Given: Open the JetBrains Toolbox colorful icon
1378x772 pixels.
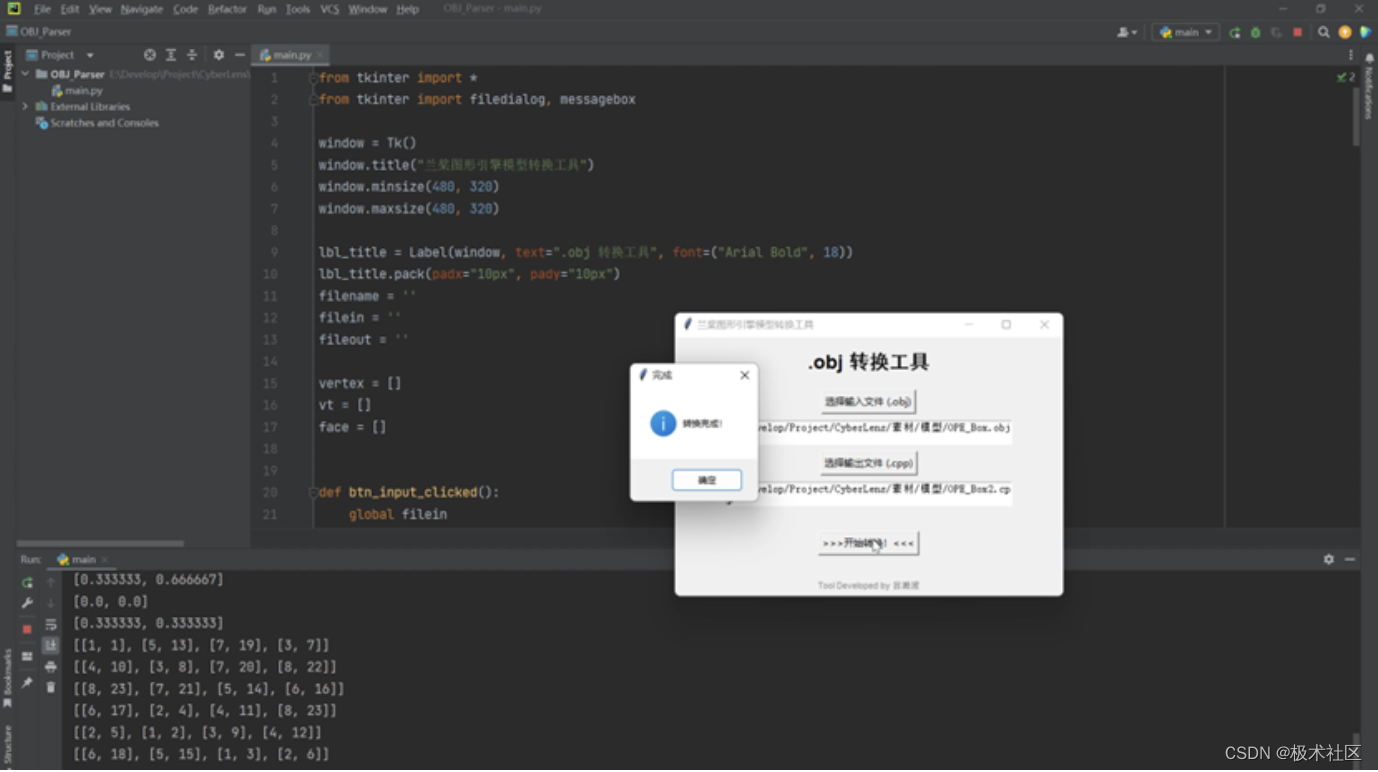Looking at the screenshot, I should (1365, 32).
